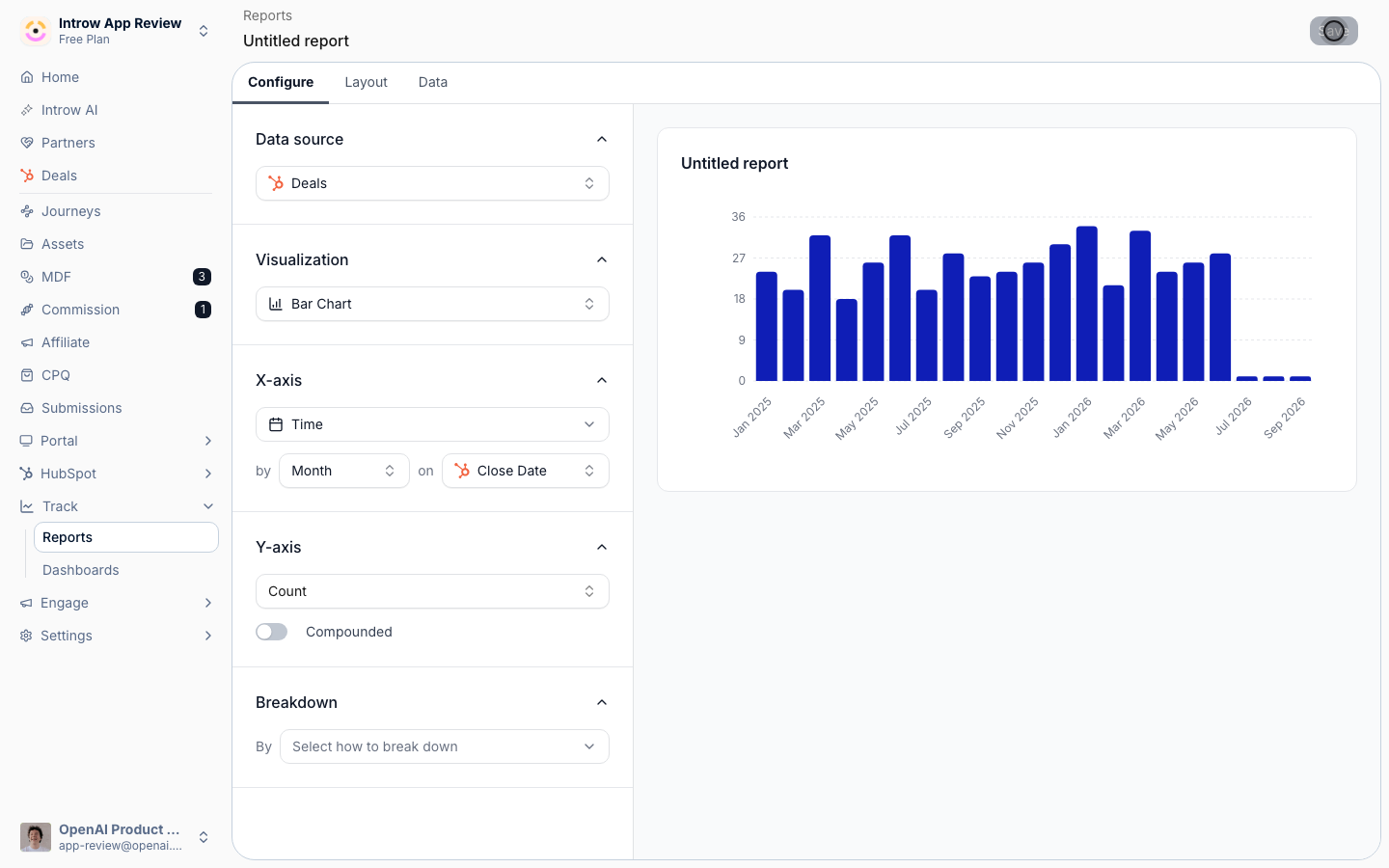Click the Affiliate megaphone icon
Screen dimensions: 1389x868
pyautogui.click(x=27, y=342)
